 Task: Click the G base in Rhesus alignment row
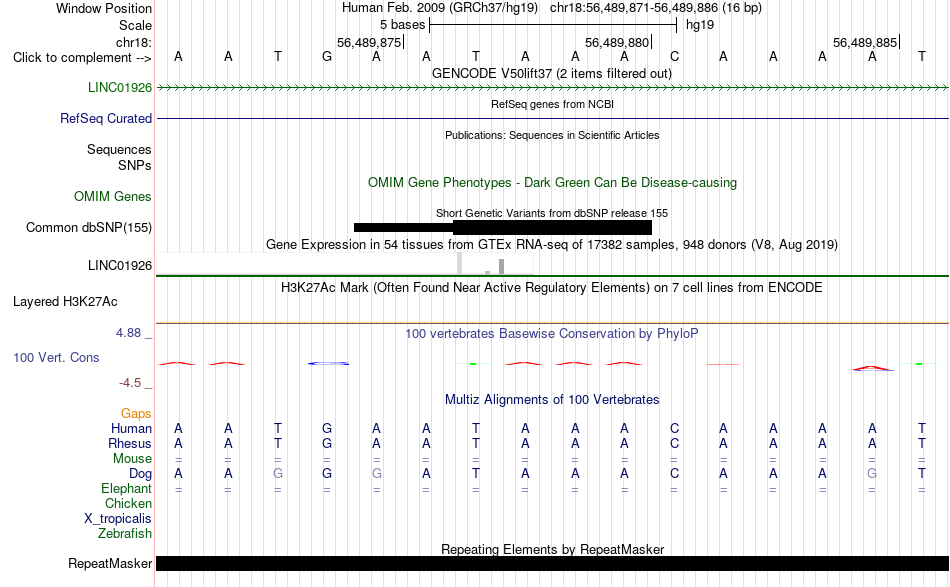(327, 443)
